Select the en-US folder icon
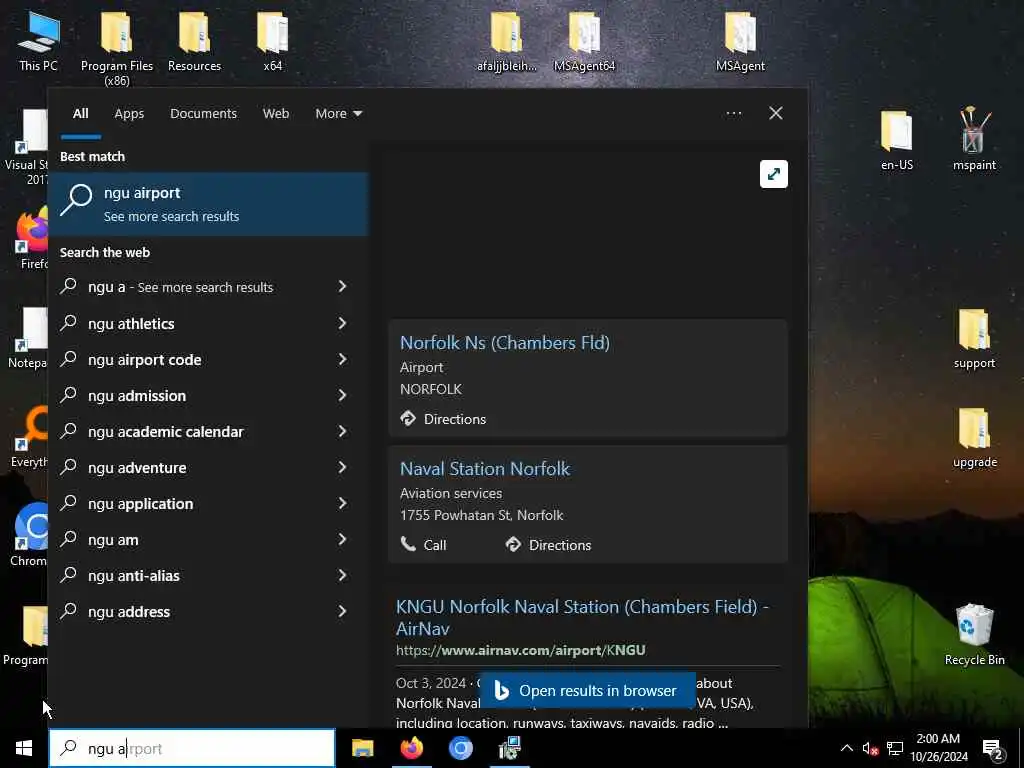 tap(897, 140)
